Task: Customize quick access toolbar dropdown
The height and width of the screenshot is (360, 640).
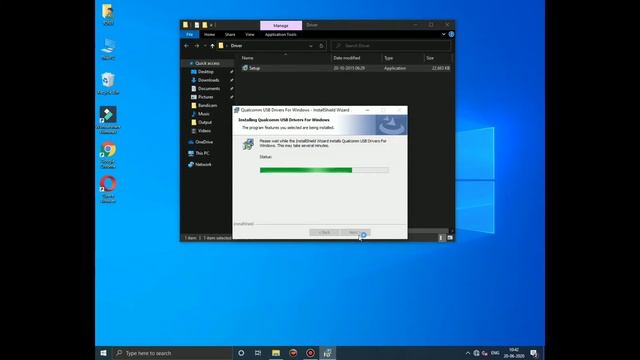Action: coord(211,25)
